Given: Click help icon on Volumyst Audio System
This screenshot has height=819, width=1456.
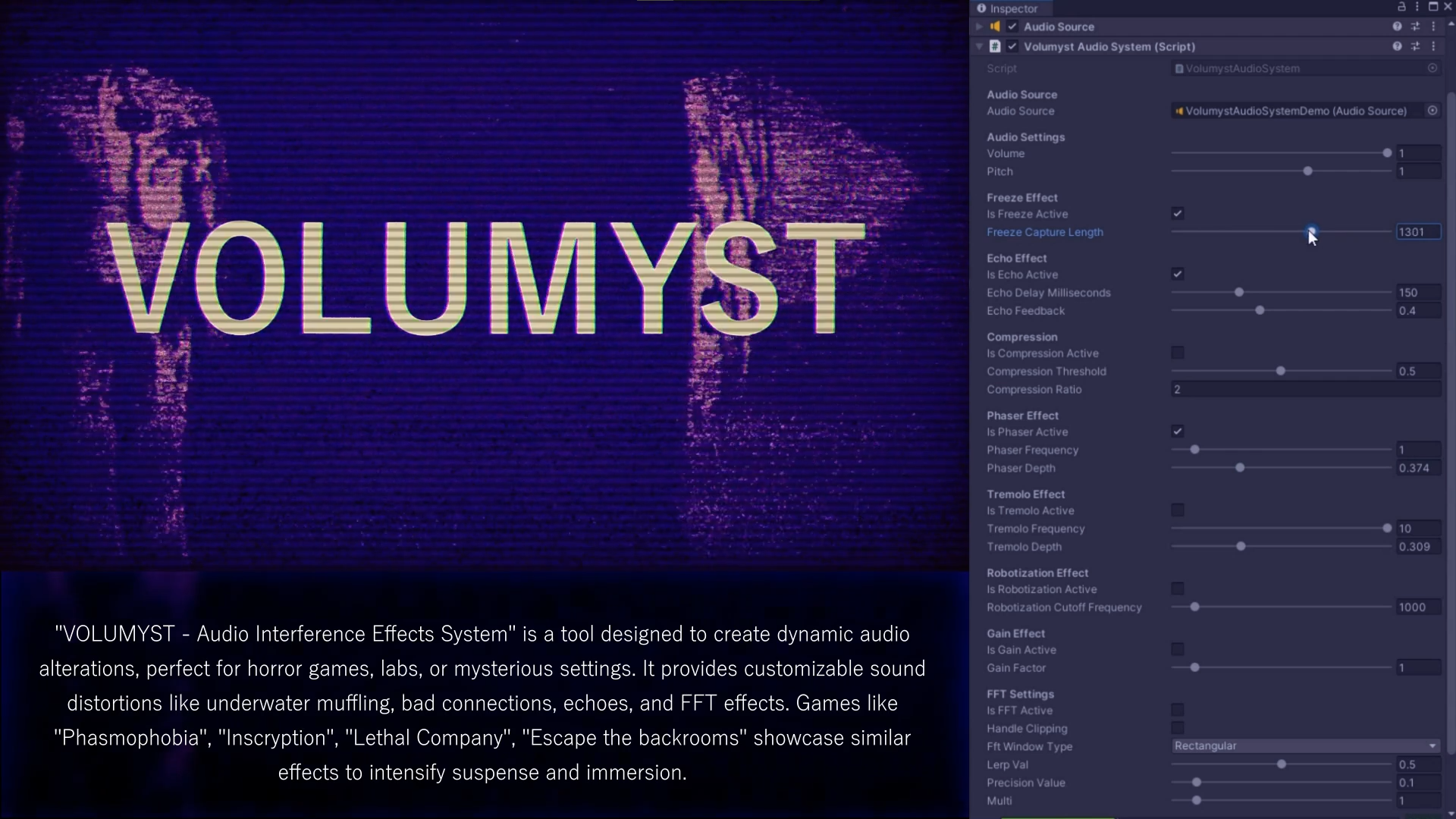Looking at the screenshot, I should click(1397, 46).
